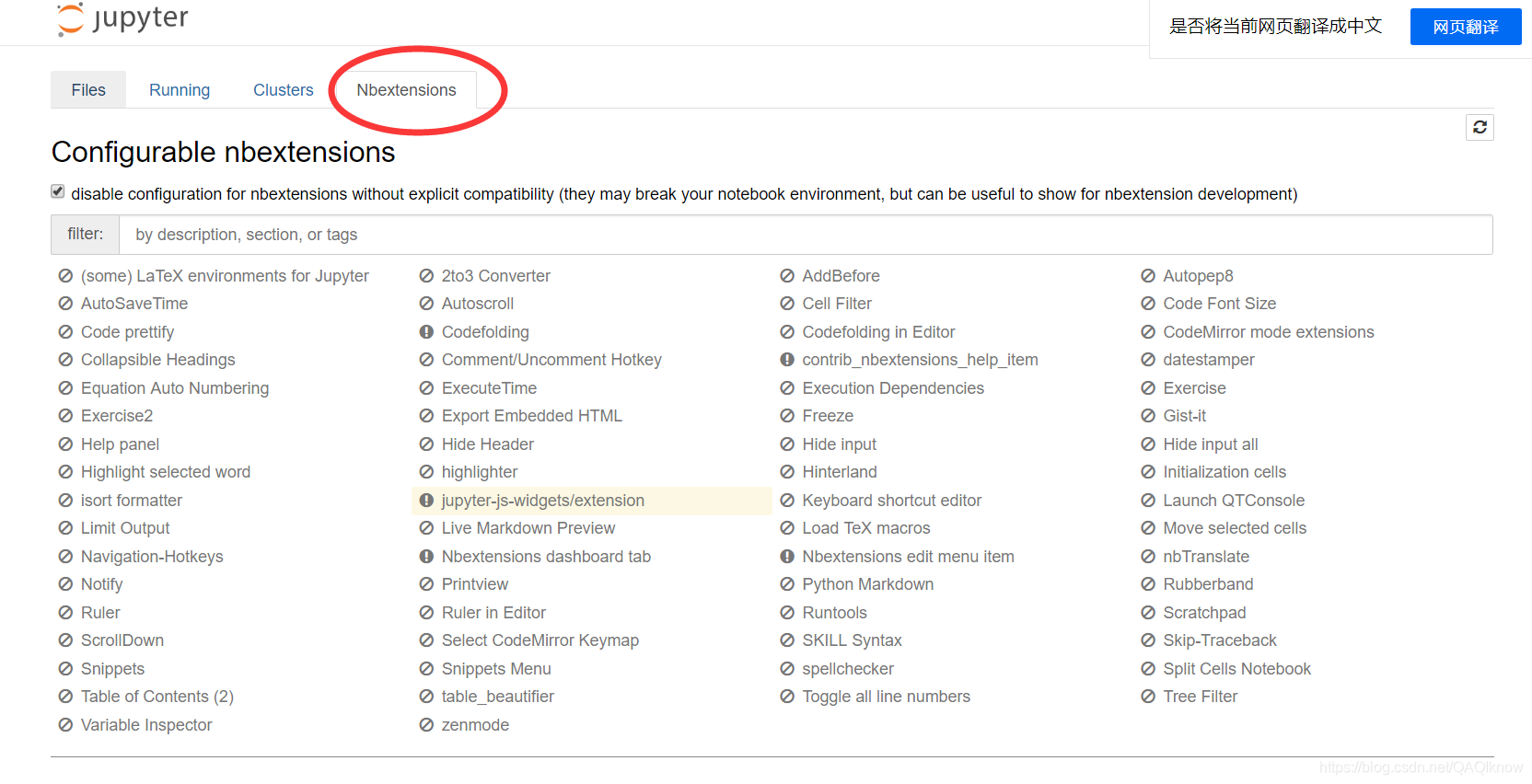
Task: Open the Export Embedded HTML extension
Action: [532, 416]
